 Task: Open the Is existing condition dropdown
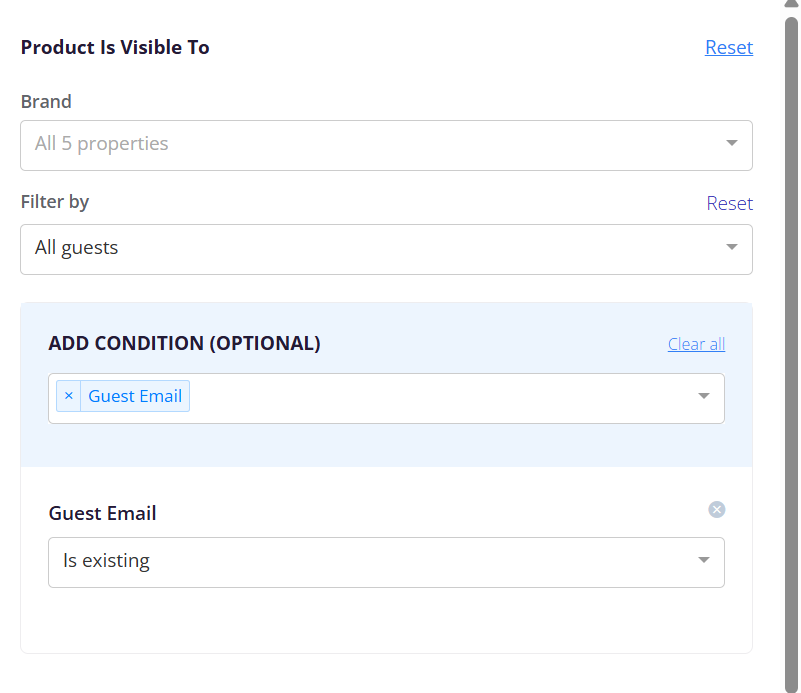pyautogui.click(x=386, y=562)
